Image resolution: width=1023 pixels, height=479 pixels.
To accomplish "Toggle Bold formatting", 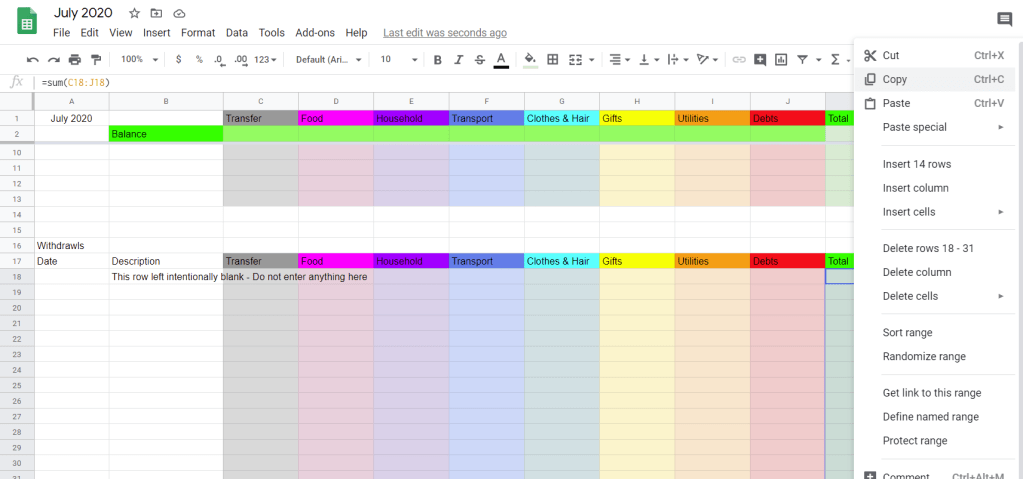I will 437,60.
